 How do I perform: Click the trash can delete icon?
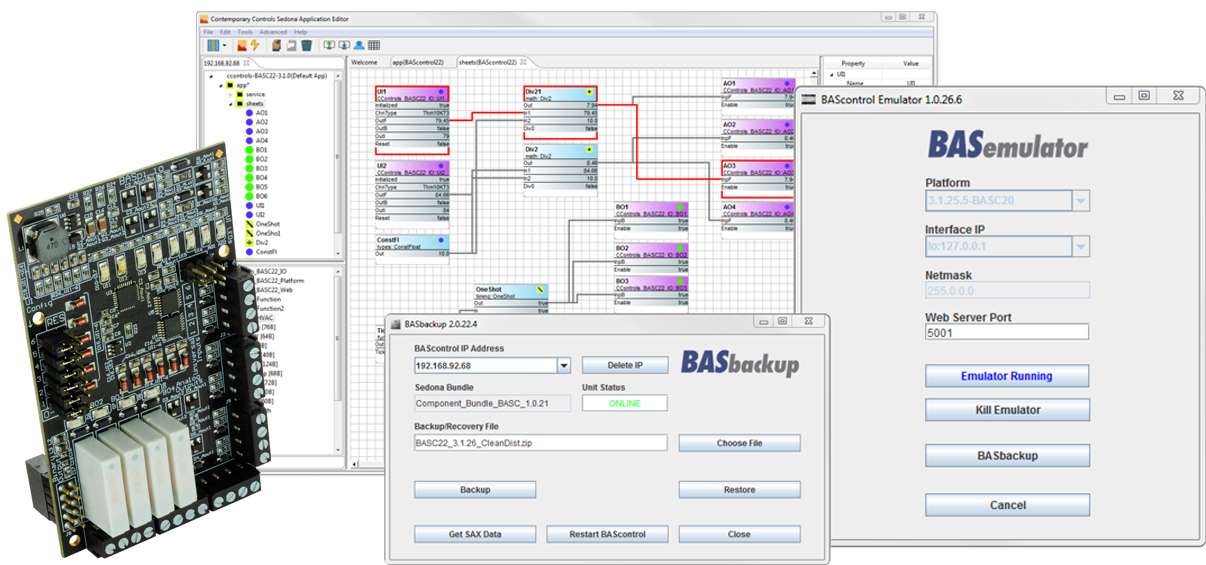[x=307, y=45]
